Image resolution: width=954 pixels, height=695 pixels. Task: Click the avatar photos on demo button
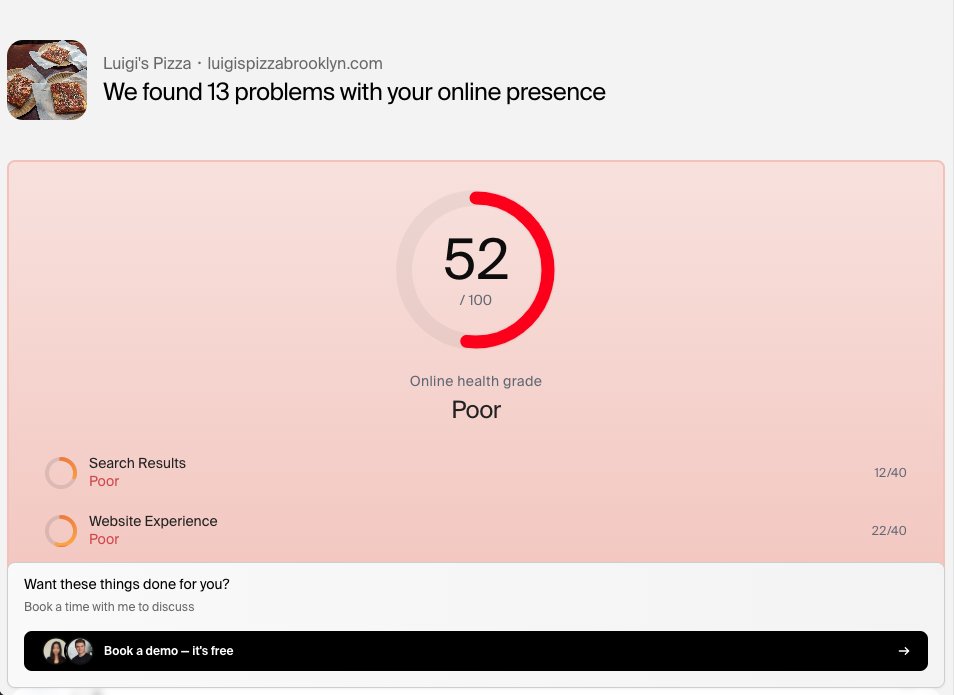tap(68, 651)
